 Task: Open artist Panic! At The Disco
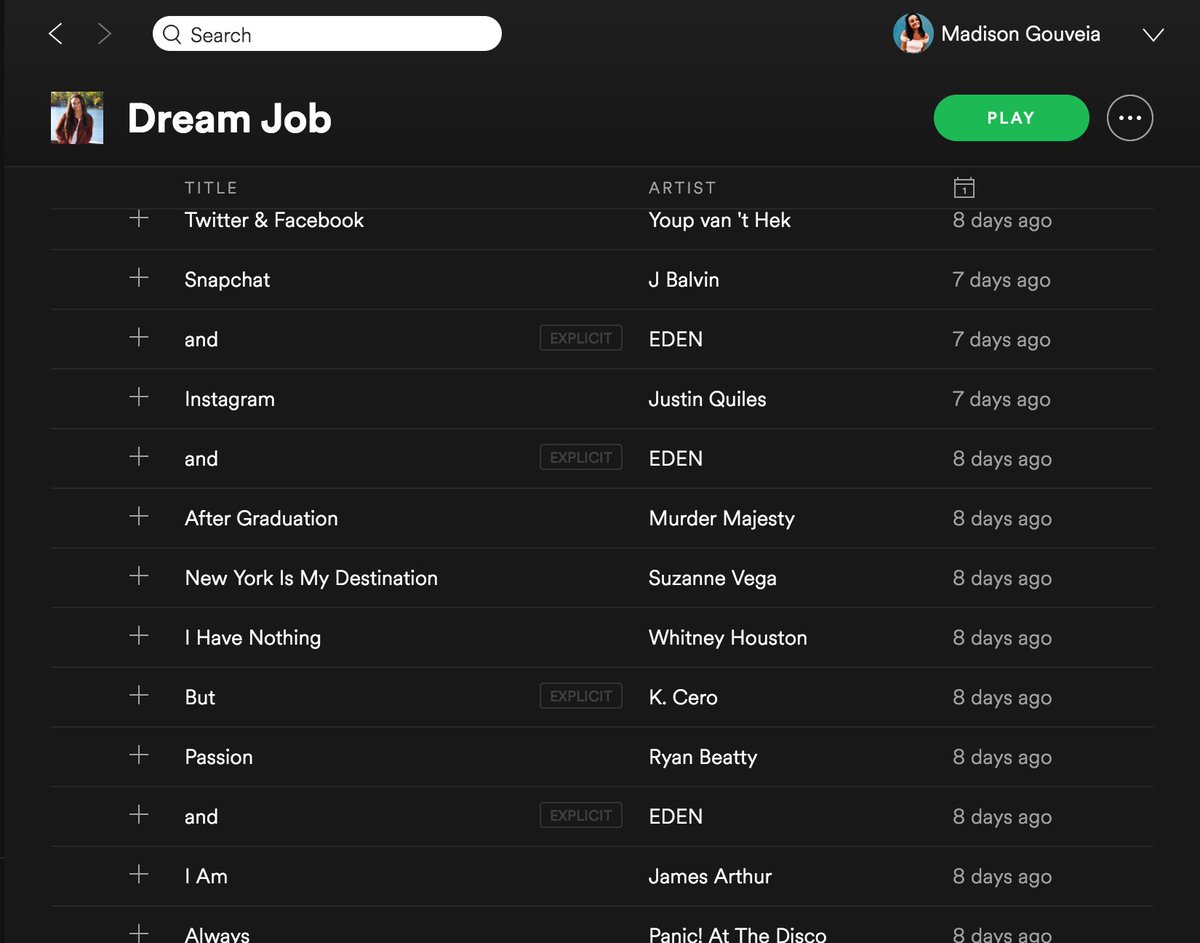tap(737, 935)
